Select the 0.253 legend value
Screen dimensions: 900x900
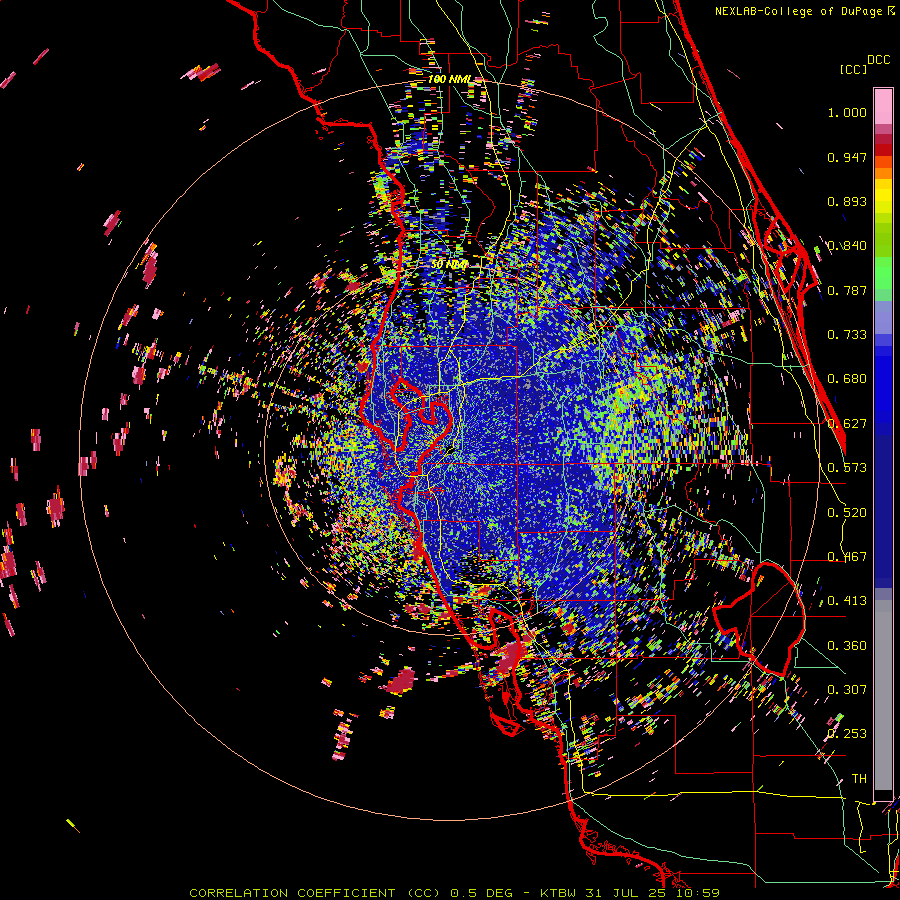[x=847, y=734]
